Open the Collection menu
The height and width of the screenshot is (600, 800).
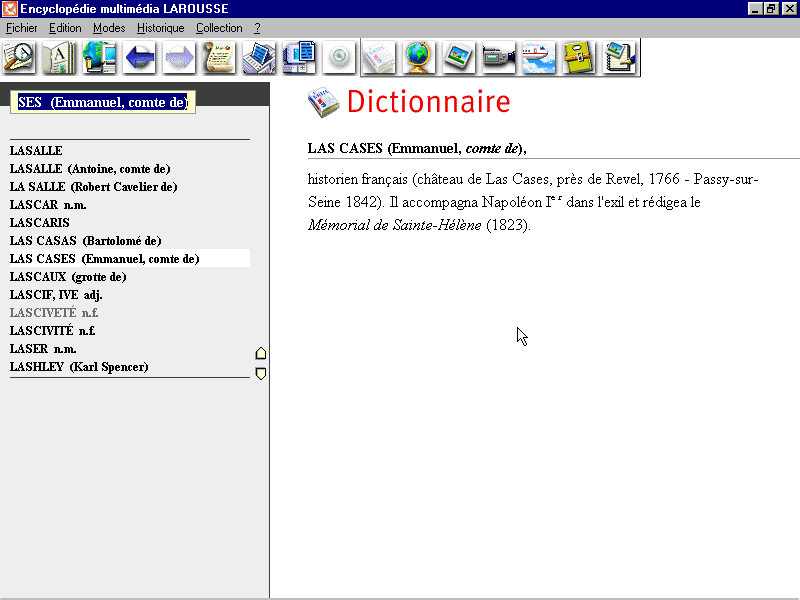(x=219, y=28)
